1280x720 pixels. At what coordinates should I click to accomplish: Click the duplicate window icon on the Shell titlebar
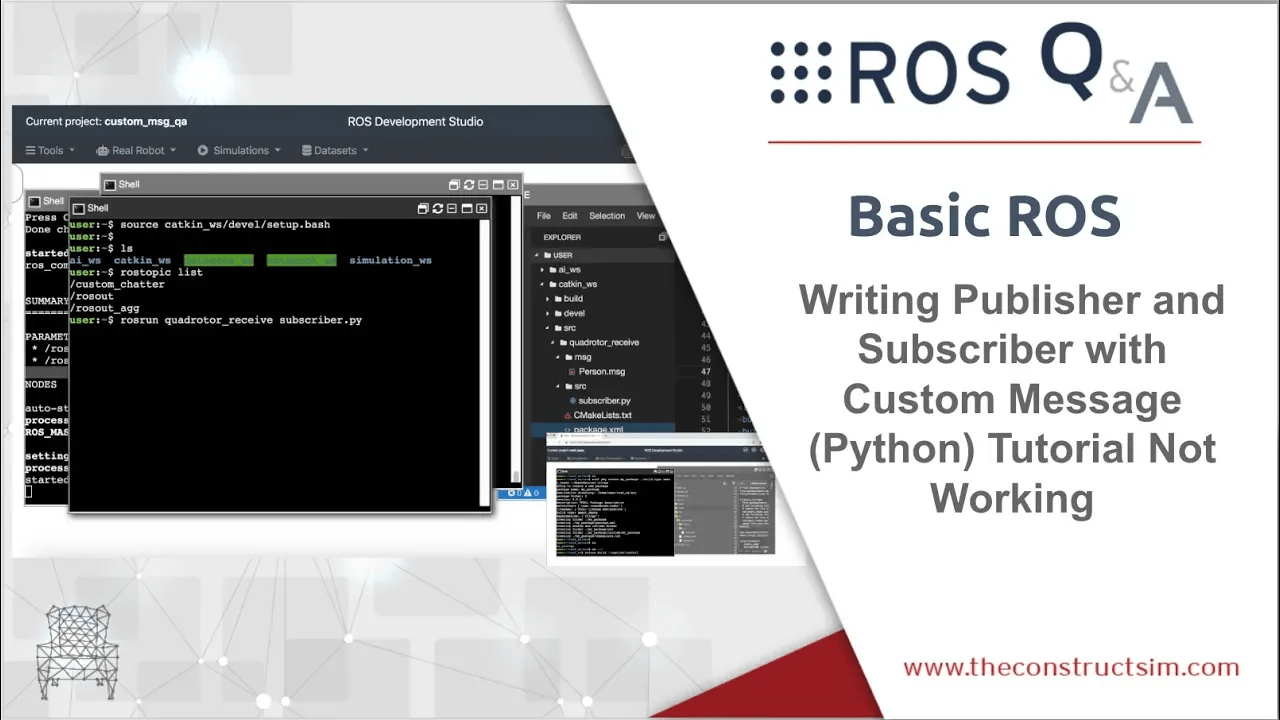click(422, 207)
